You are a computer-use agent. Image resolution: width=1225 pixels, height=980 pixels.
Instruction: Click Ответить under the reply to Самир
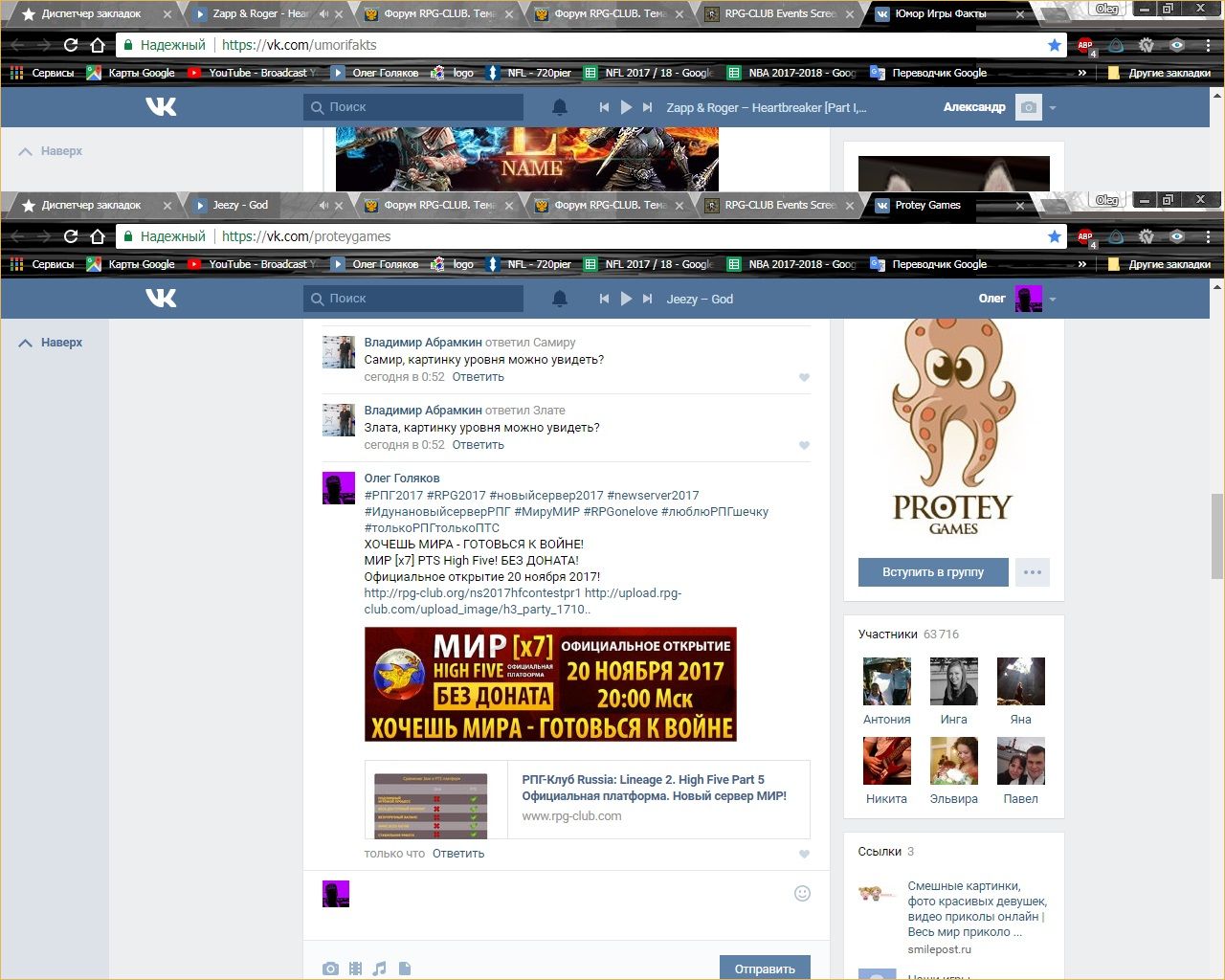click(478, 377)
